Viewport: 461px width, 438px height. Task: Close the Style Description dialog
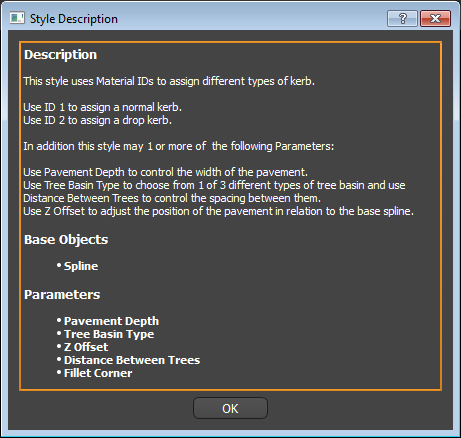435,18
